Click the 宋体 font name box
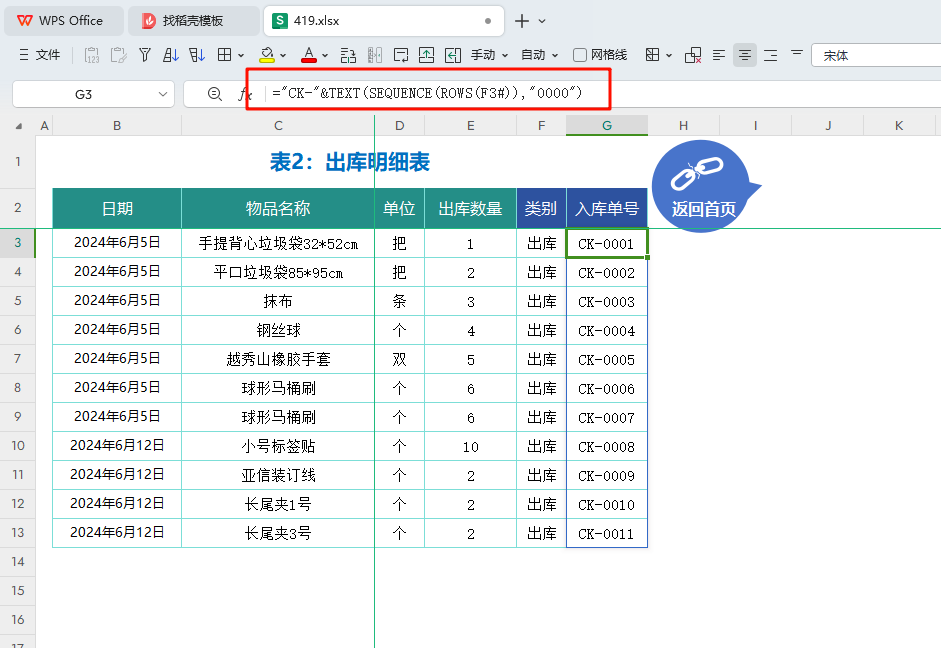The image size is (941, 648). tap(876, 55)
